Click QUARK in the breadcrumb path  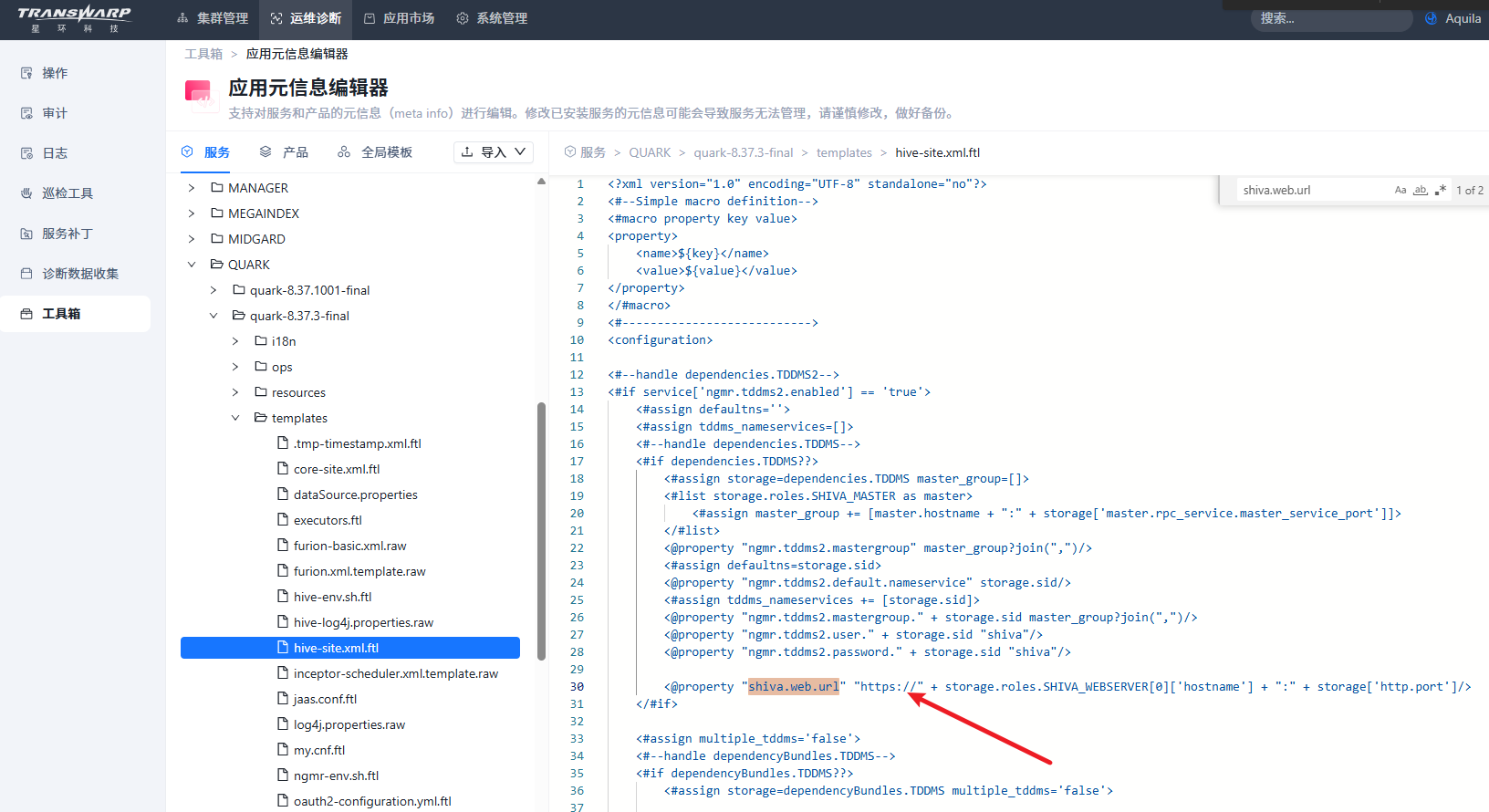649,152
